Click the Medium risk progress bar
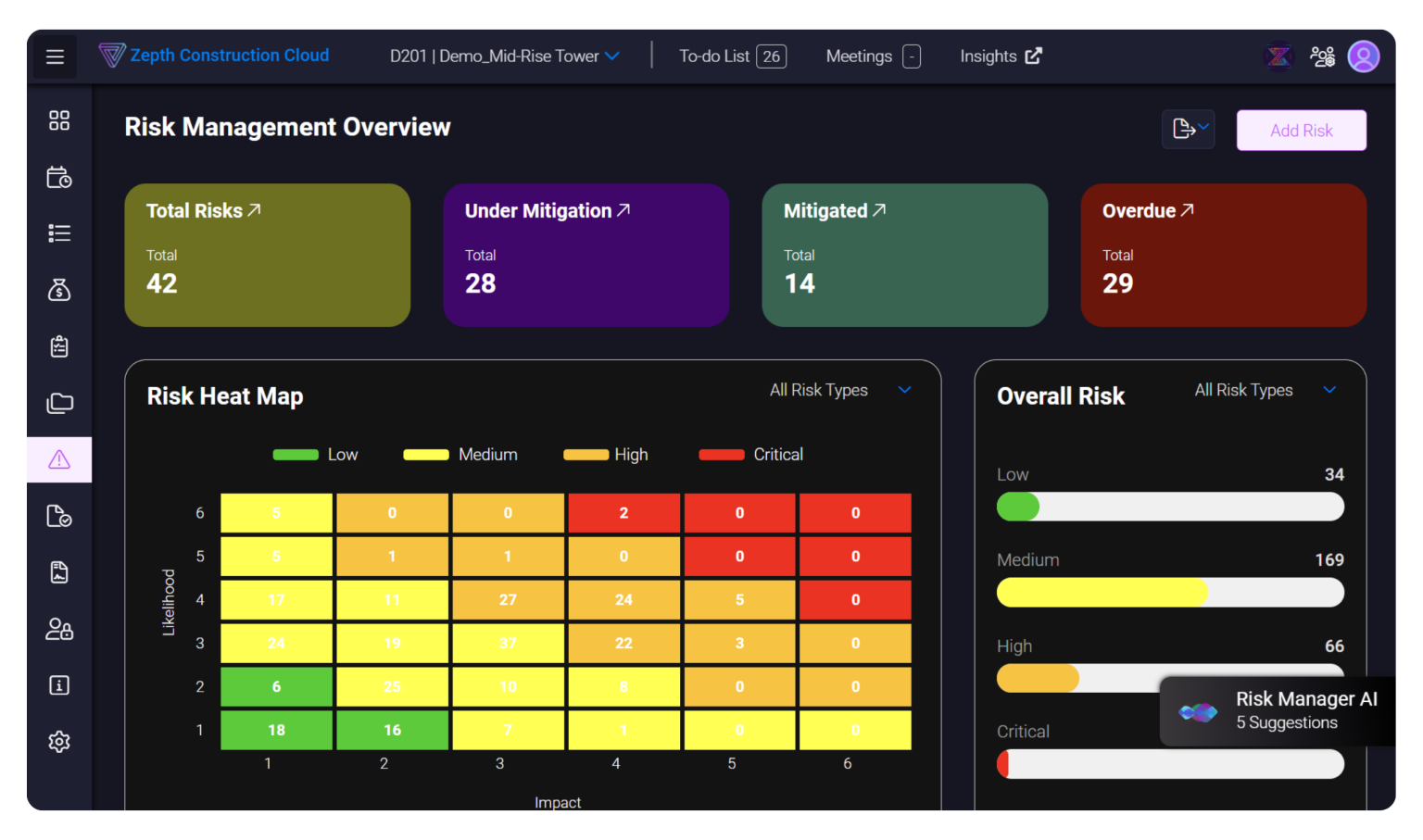Screen dimensions: 1423x840 [1169, 592]
